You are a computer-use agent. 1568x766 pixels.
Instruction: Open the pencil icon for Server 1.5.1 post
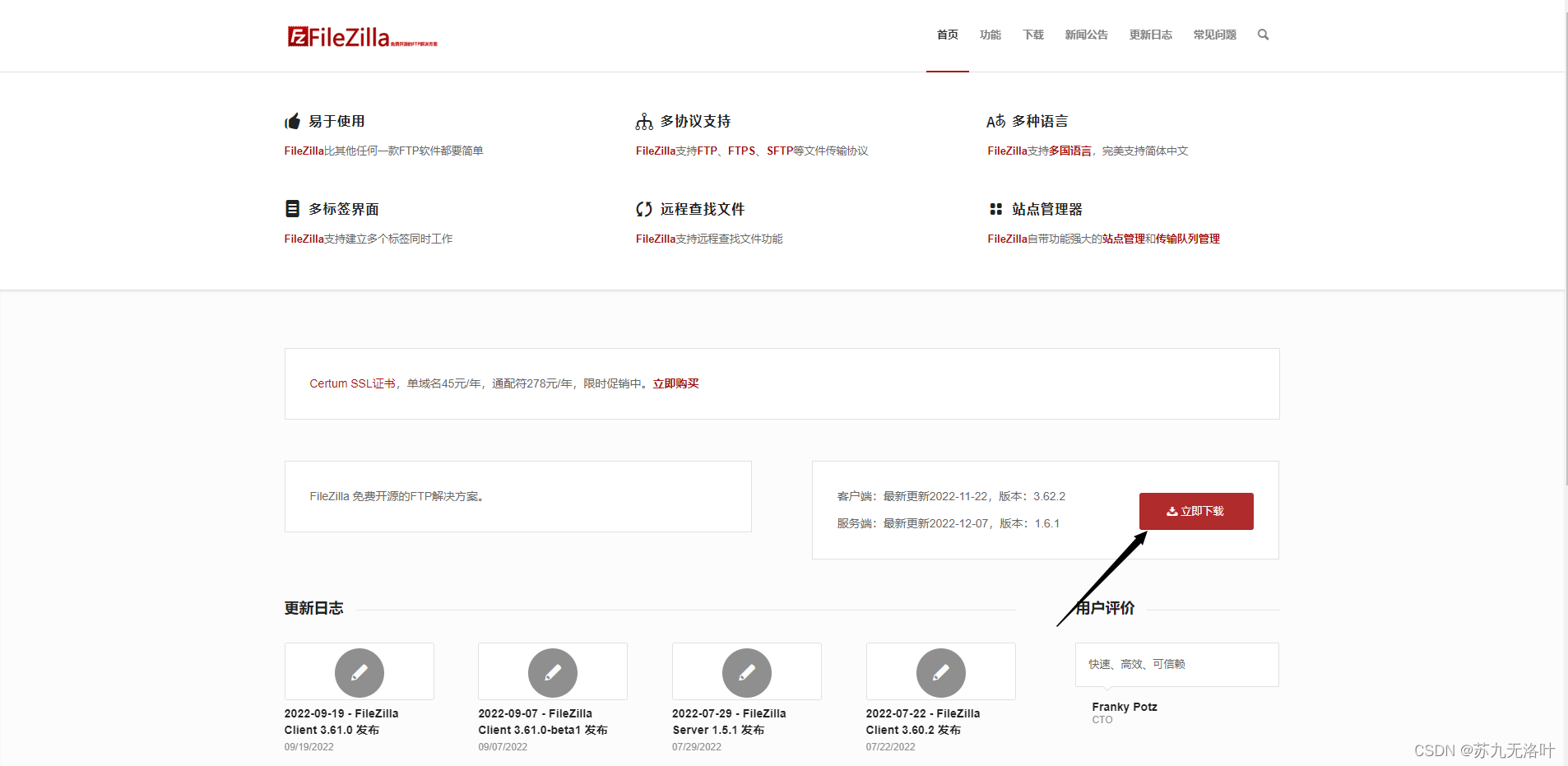(747, 673)
